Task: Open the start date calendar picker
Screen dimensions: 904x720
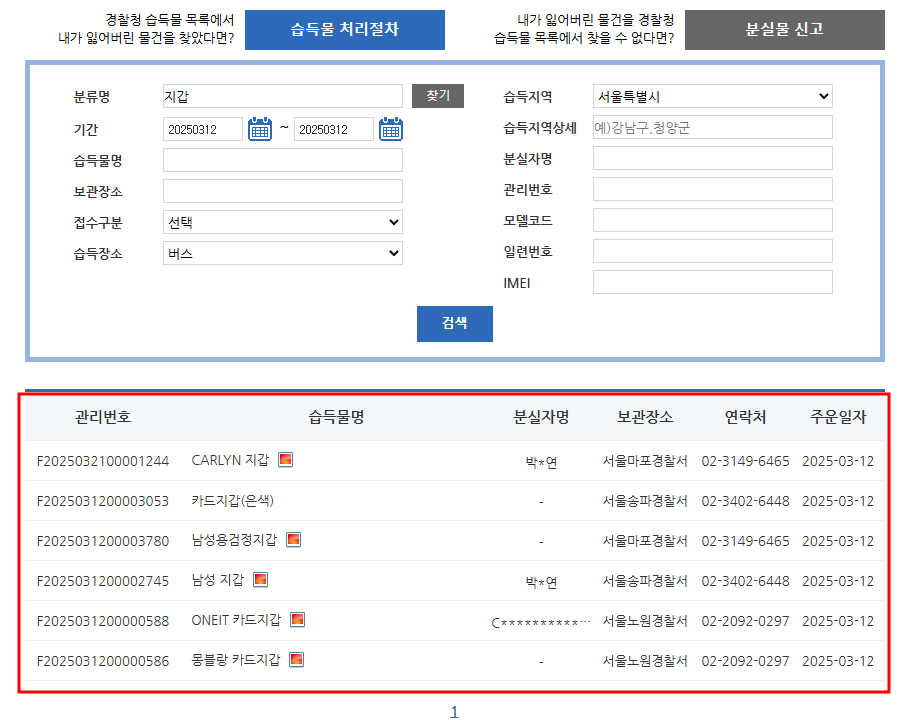Action: 260,128
